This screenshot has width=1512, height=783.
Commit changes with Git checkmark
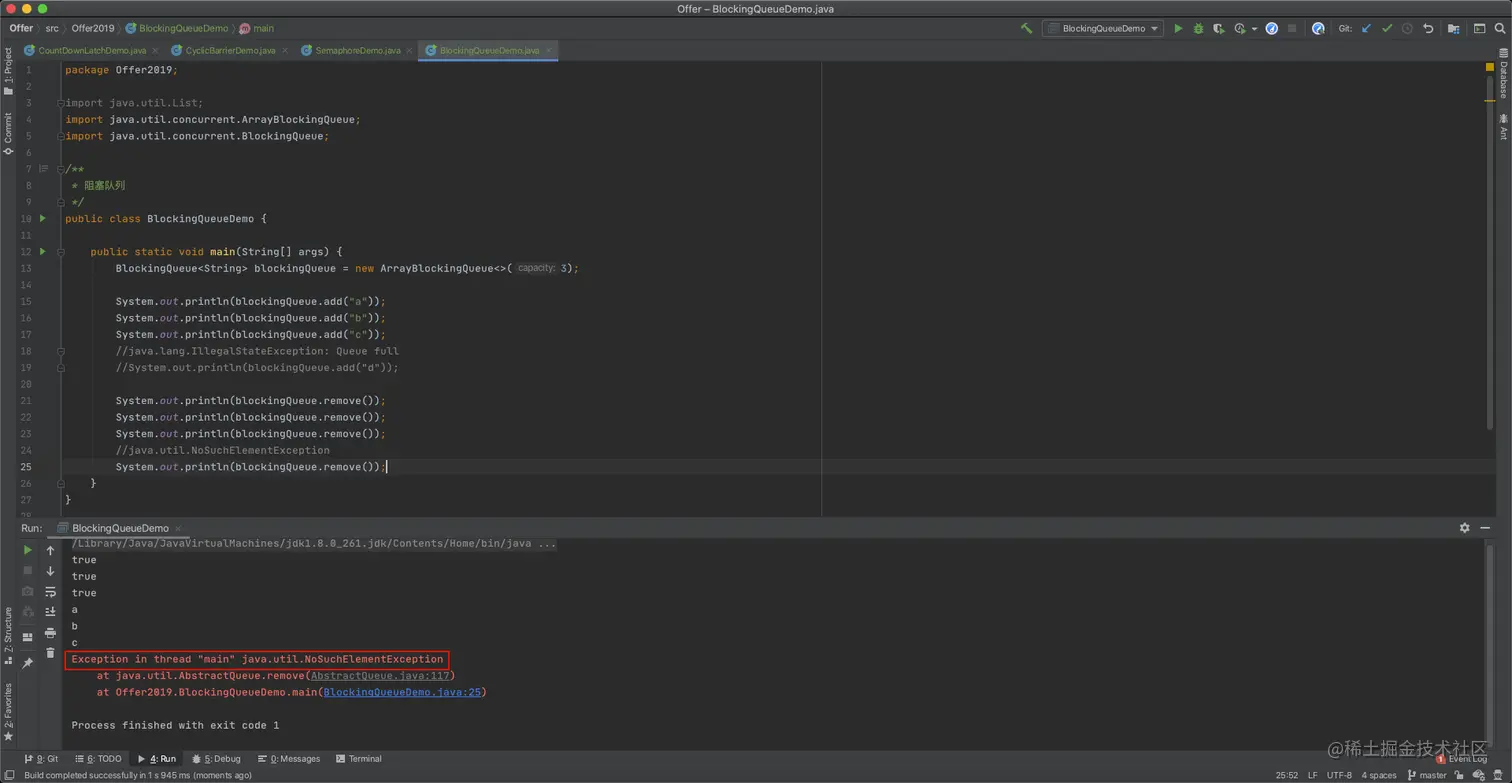(x=1387, y=29)
